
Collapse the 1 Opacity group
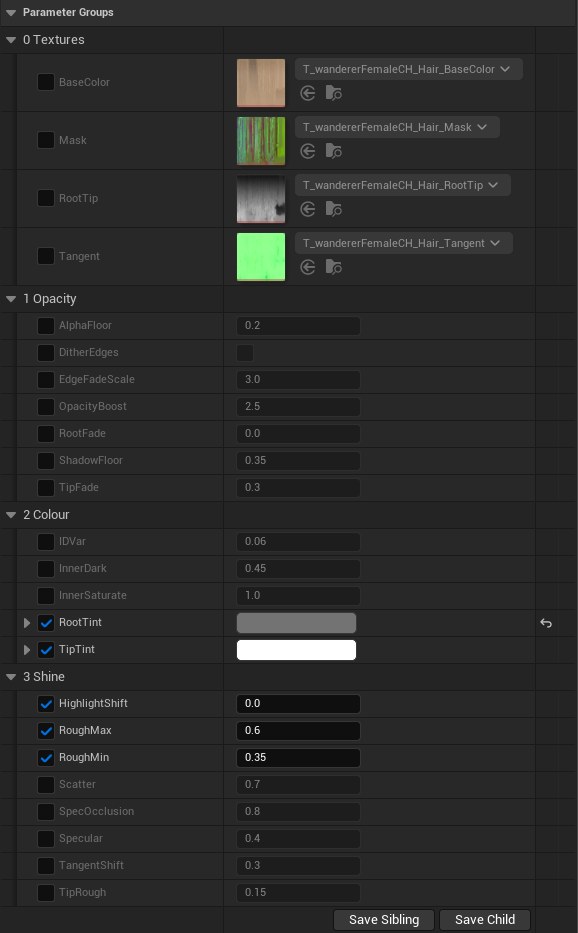11,299
